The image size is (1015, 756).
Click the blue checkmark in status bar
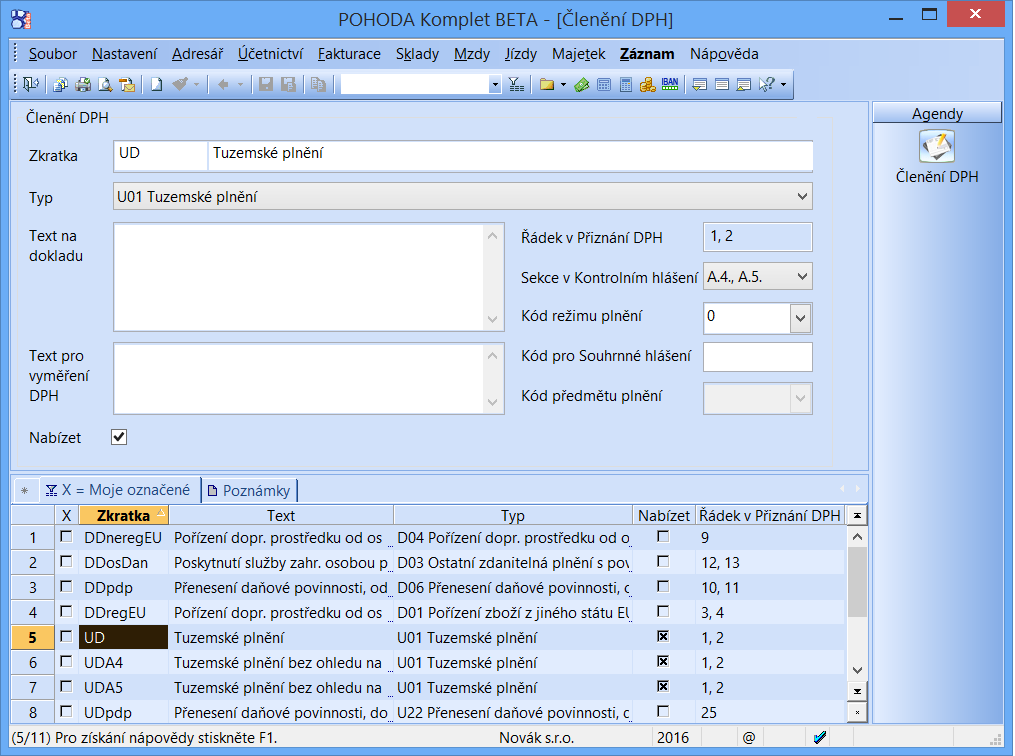tap(820, 737)
